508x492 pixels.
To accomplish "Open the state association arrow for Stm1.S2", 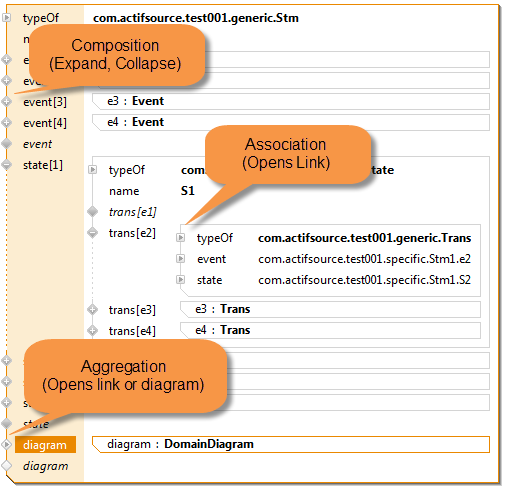I will (180, 280).
